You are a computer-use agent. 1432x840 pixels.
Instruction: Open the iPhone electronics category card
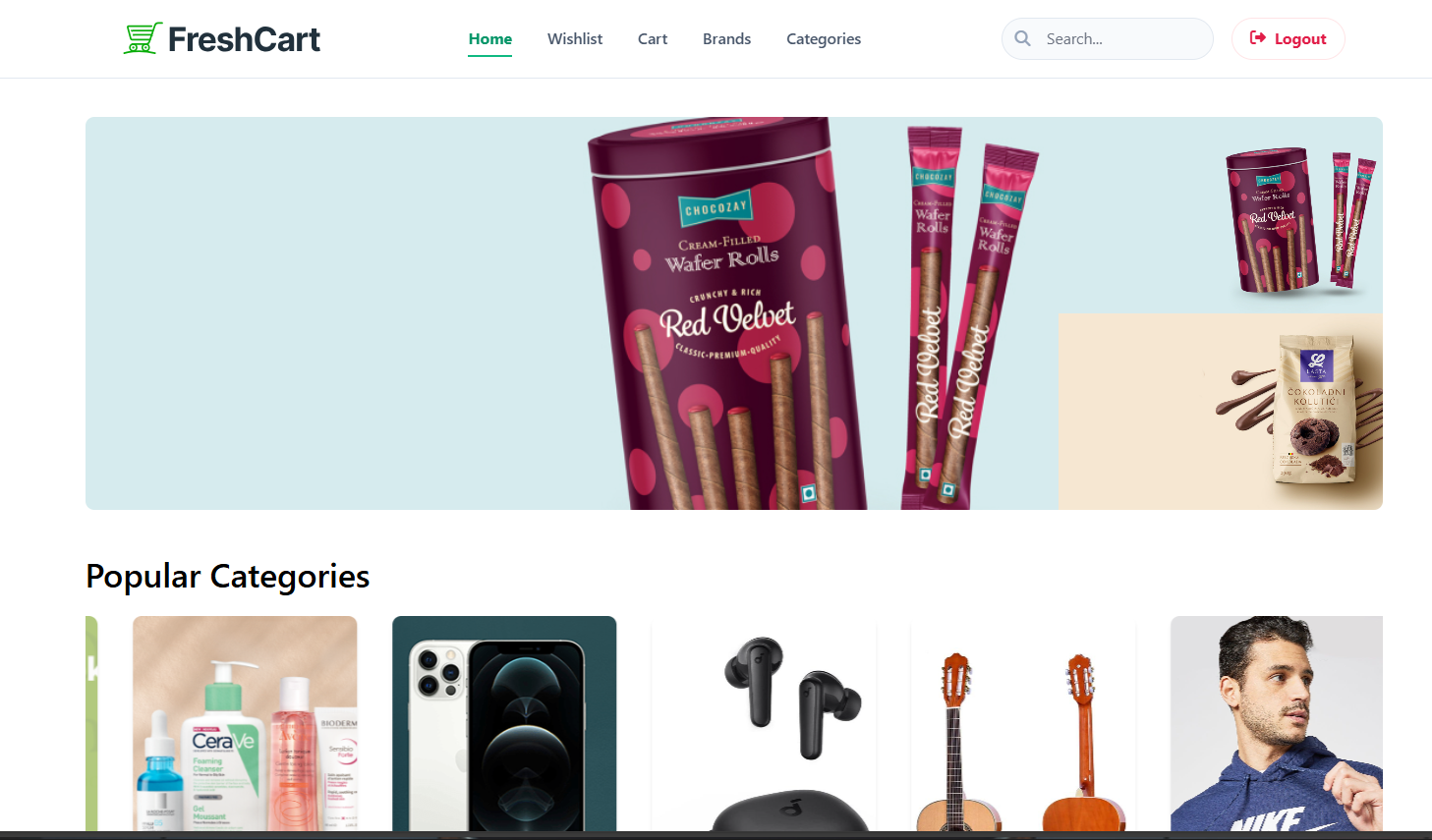504,723
